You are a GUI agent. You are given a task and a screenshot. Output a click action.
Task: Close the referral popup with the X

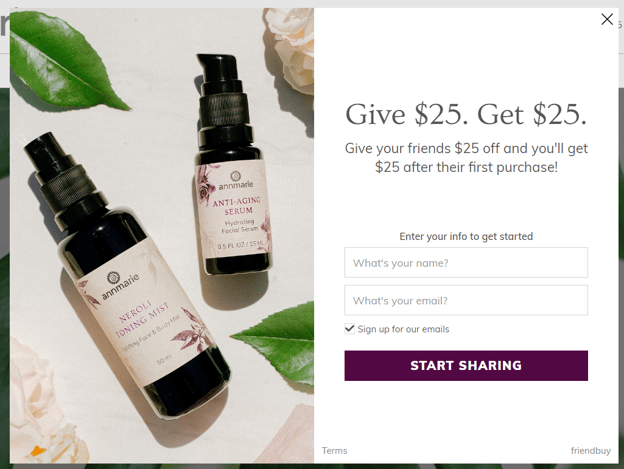(x=607, y=19)
